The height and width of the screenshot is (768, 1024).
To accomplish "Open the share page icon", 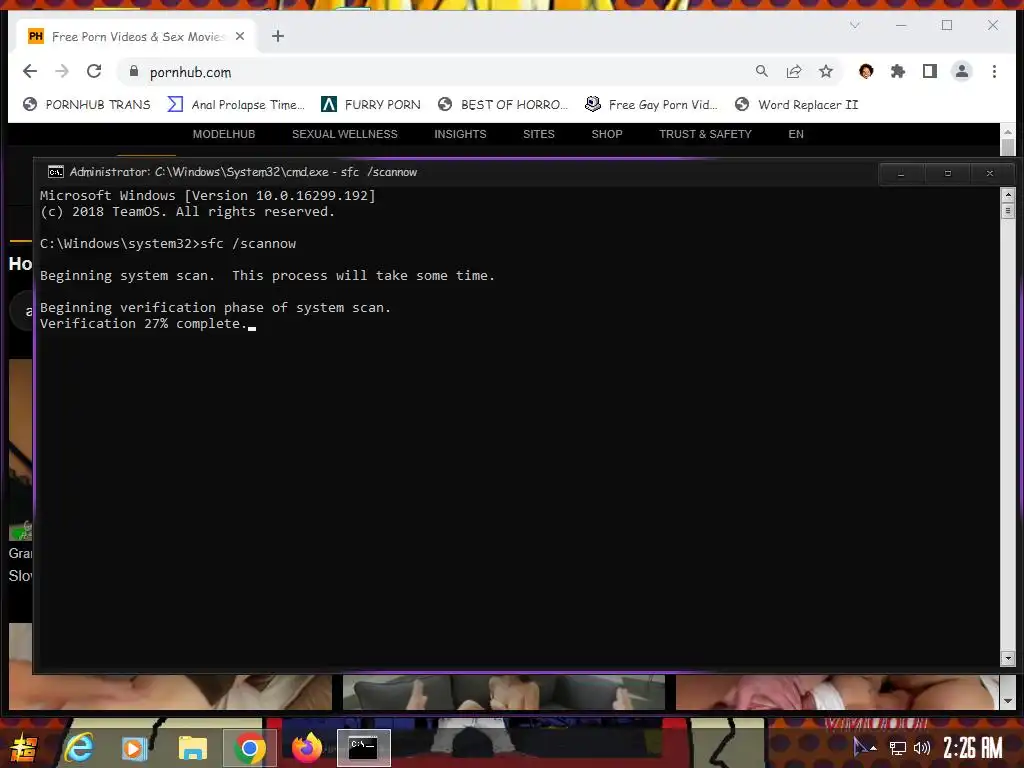I will [x=793, y=71].
